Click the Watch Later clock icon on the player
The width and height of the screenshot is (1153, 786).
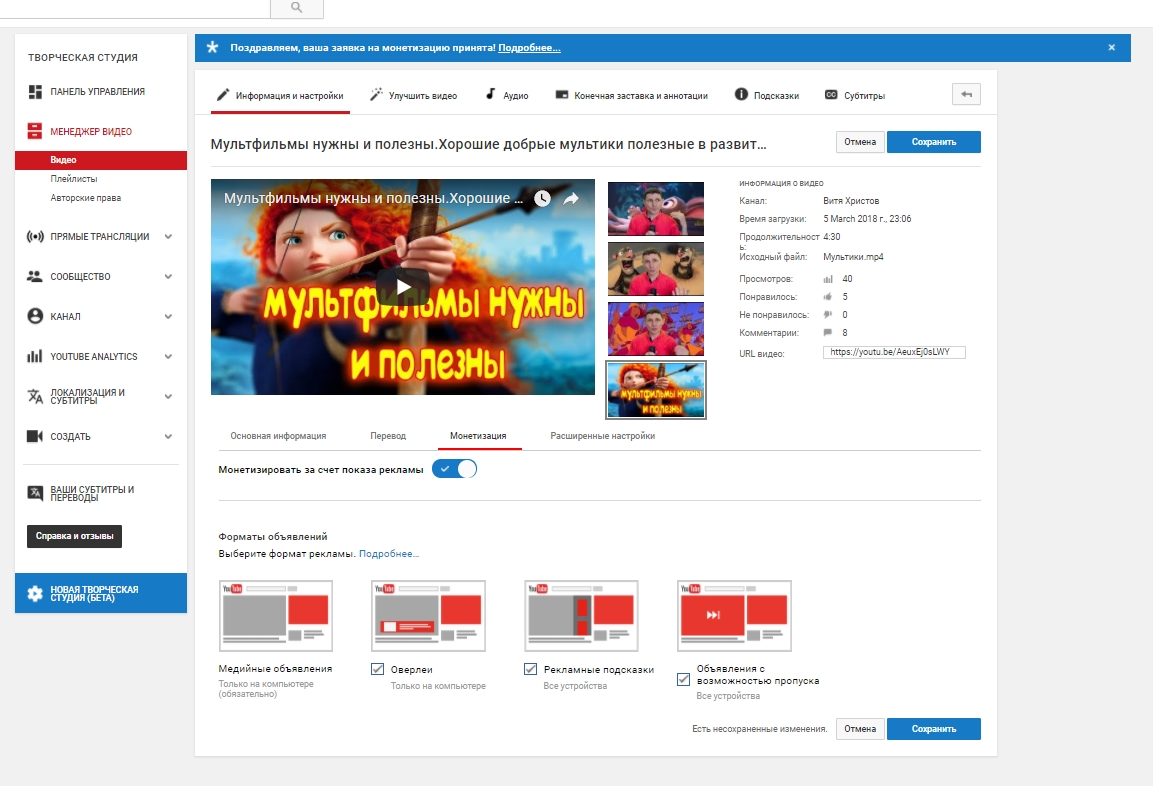tap(542, 199)
